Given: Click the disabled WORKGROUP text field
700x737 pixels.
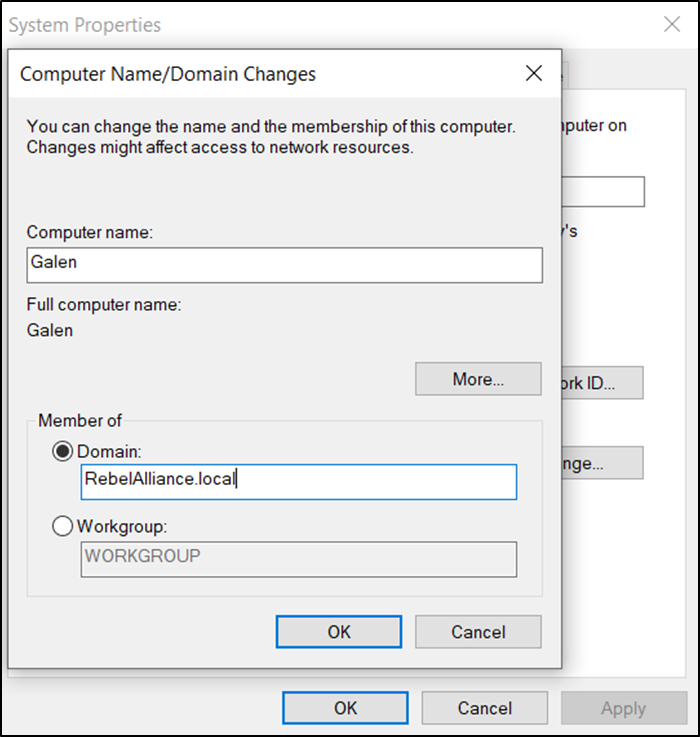Looking at the screenshot, I should point(299,559).
